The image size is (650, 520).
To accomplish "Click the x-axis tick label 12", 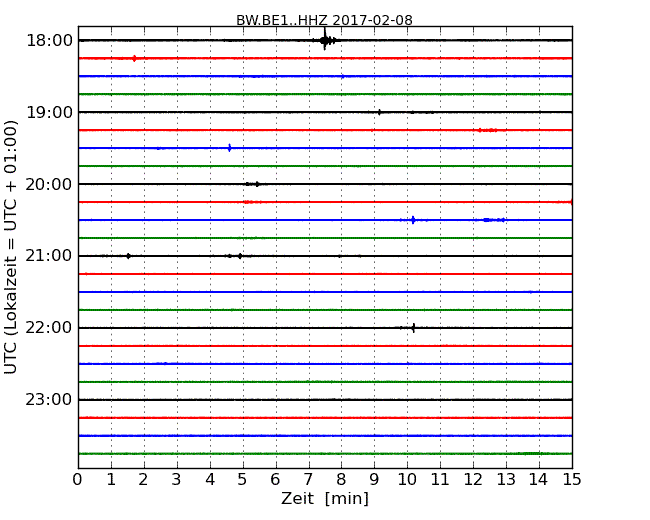I will (x=473, y=480).
